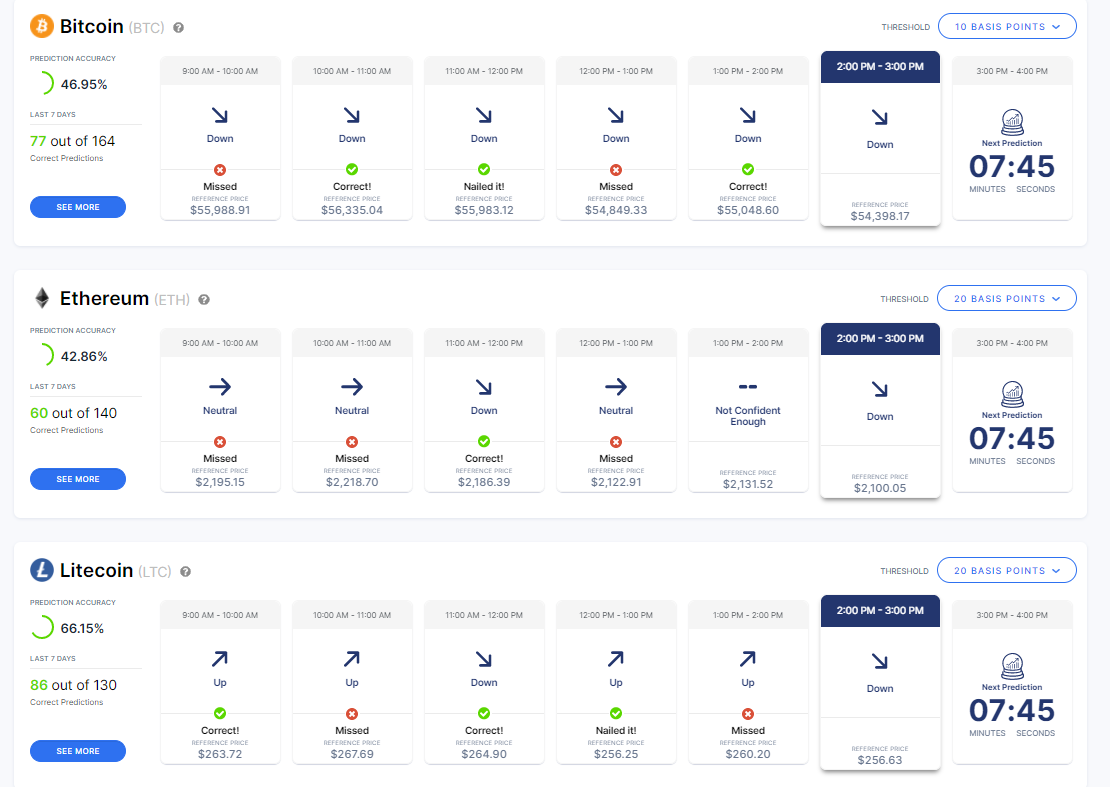This screenshot has width=1110, height=787.
Task: Click See More under Bitcoin accuracy
Action: point(78,207)
